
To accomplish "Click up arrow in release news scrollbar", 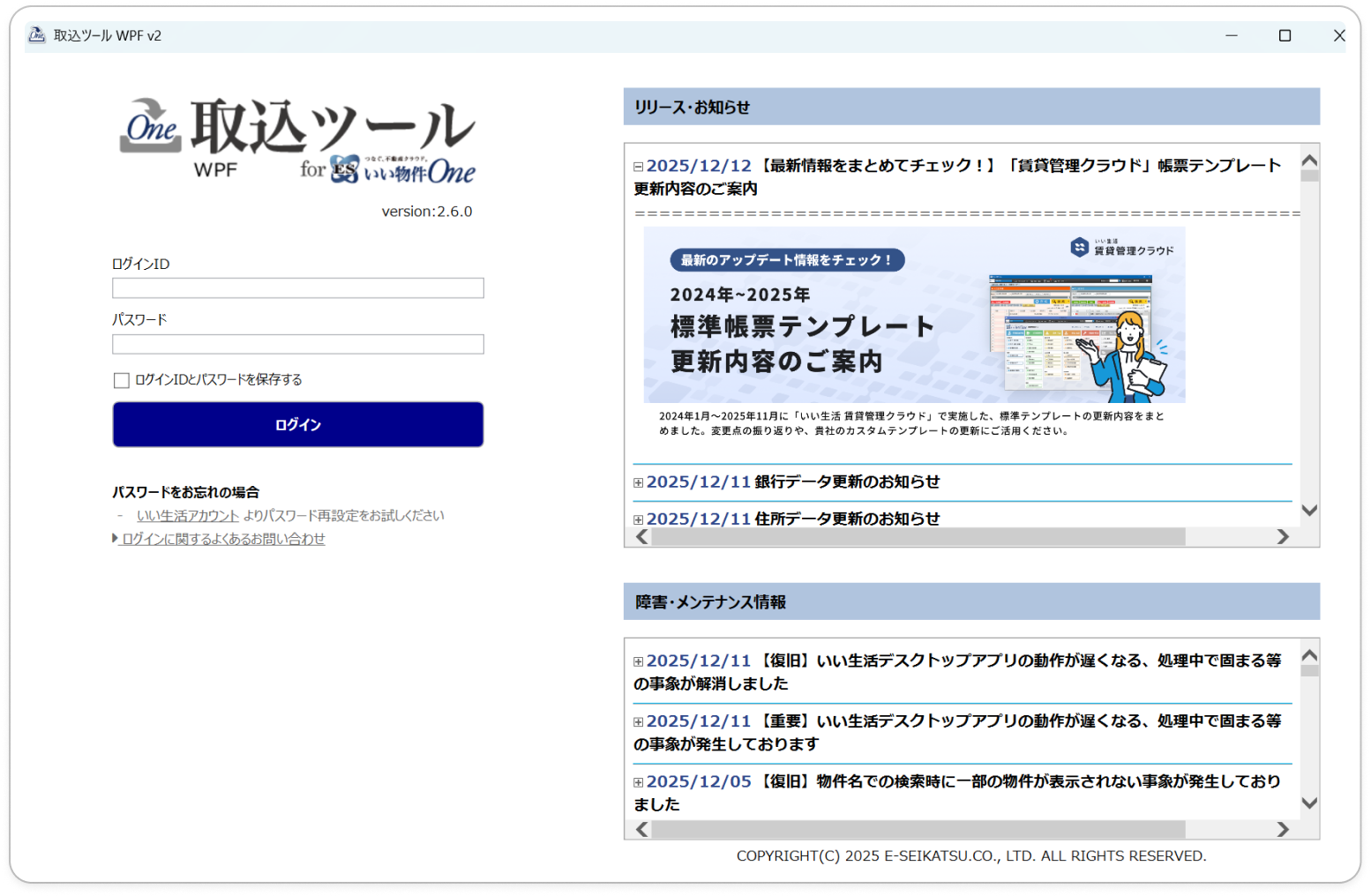I will (1310, 161).
